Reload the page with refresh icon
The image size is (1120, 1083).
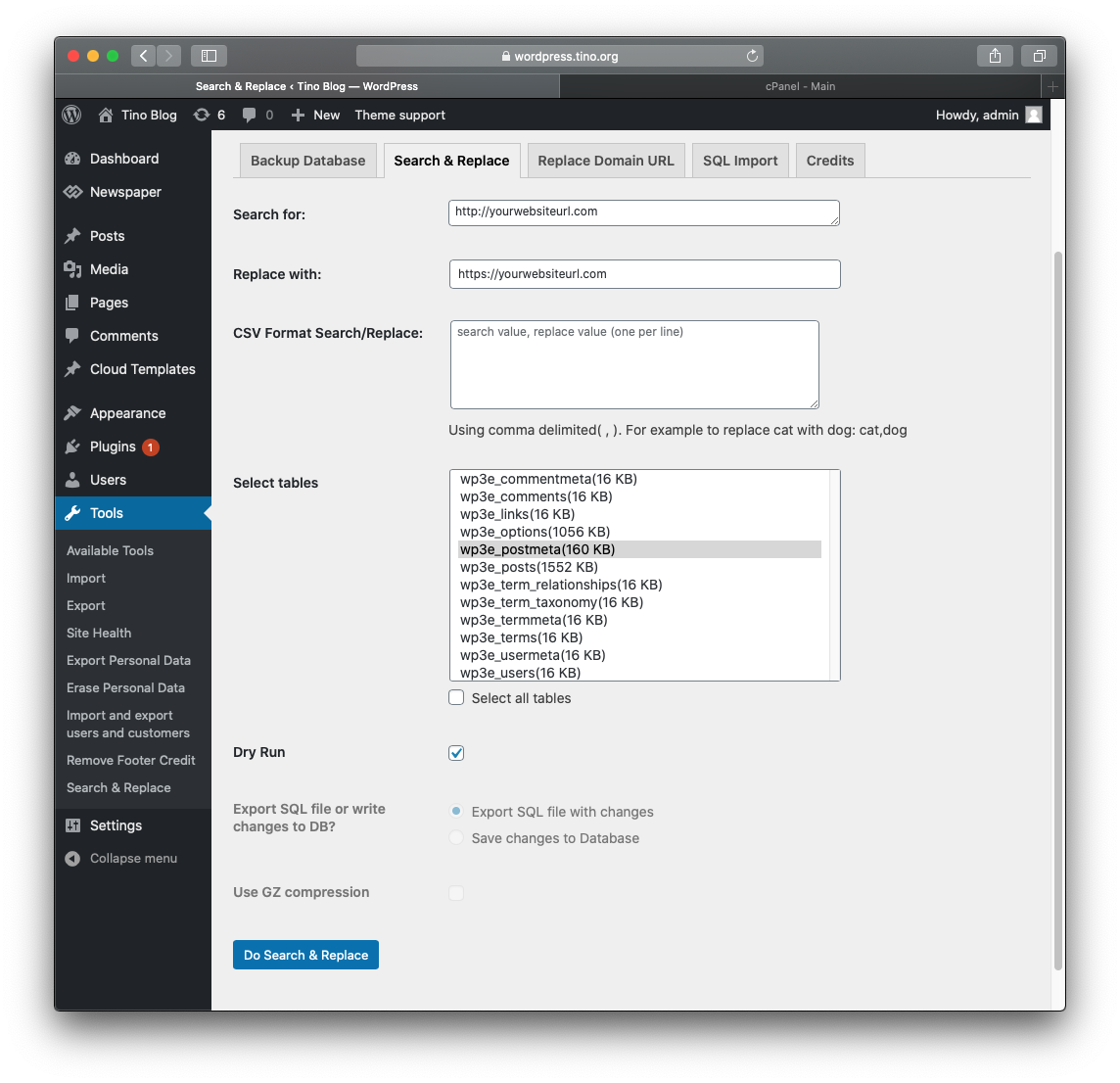[x=752, y=56]
